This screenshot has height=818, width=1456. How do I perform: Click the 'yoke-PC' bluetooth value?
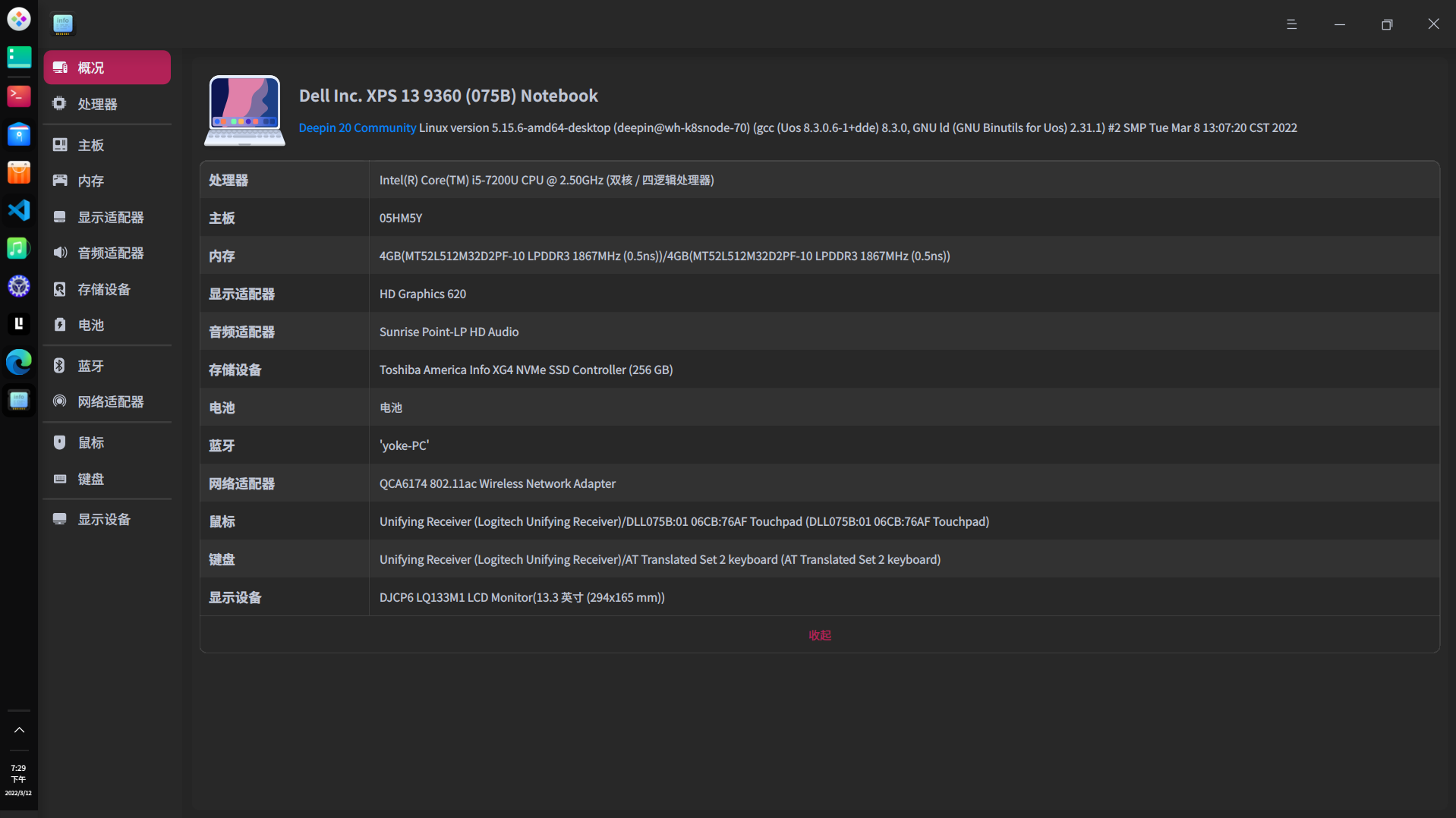[404, 445]
